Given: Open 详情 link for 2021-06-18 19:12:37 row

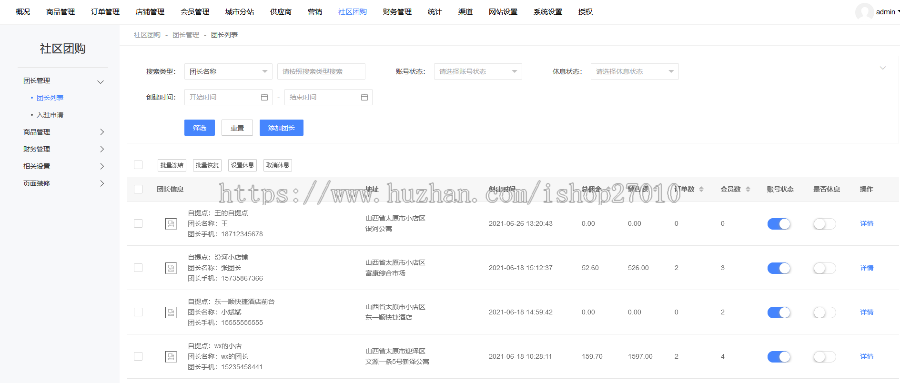Looking at the screenshot, I should click(867, 268).
